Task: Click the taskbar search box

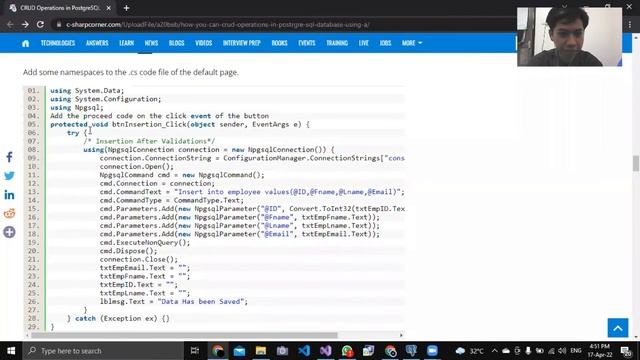Action: tap(103, 351)
